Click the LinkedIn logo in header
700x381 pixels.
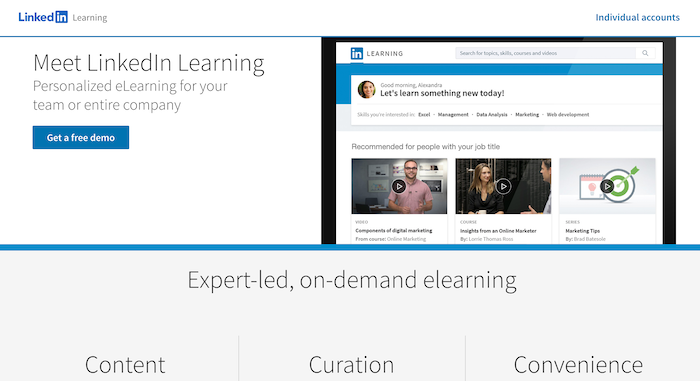(43, 17)
